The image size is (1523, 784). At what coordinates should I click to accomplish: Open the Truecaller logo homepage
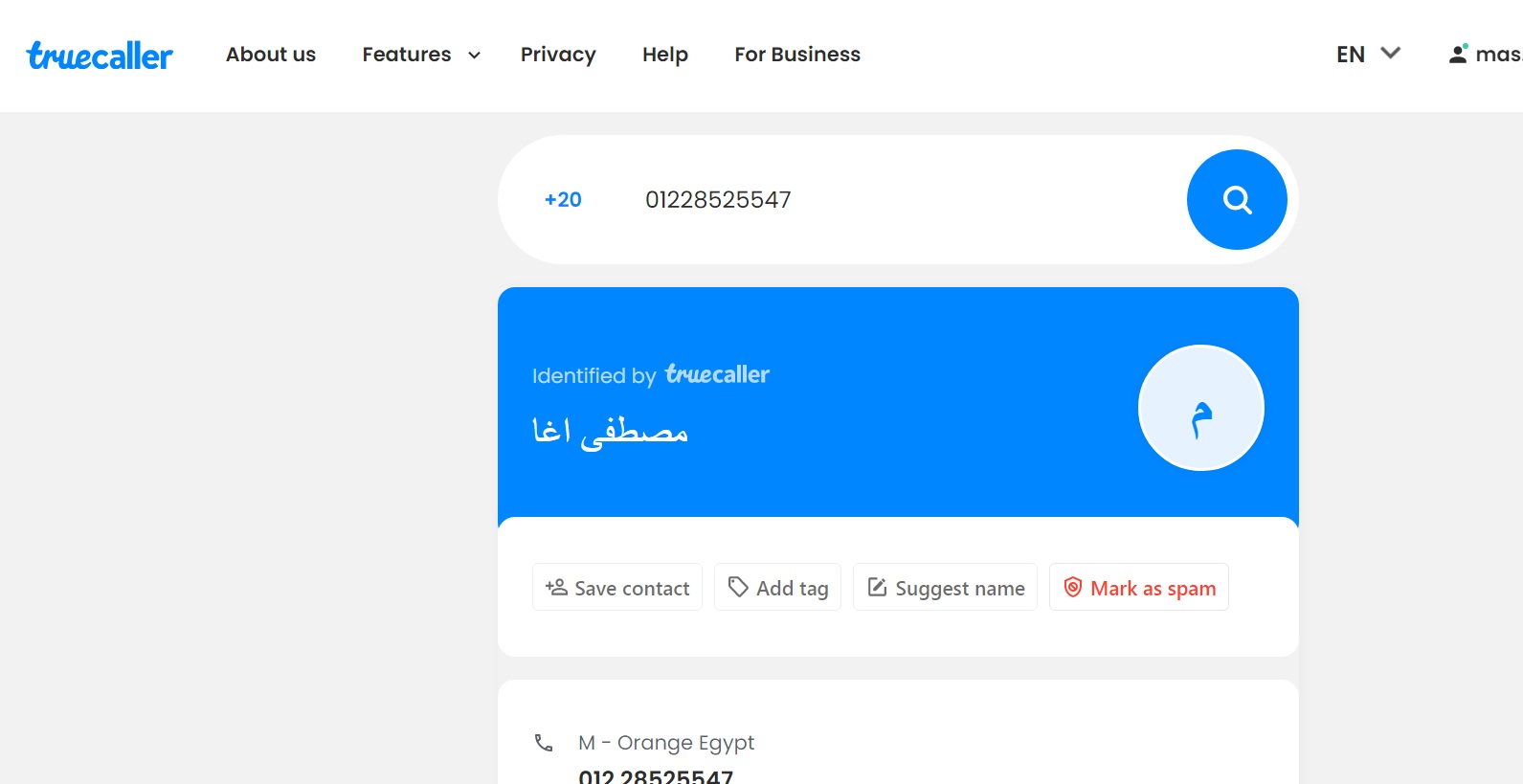(x=100, y=56)
